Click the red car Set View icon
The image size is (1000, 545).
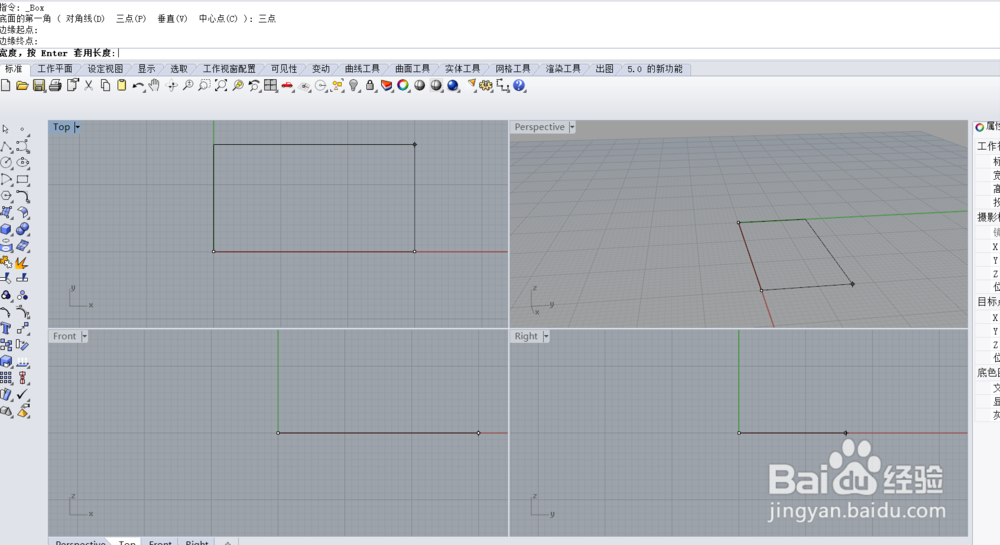(287, 85)
